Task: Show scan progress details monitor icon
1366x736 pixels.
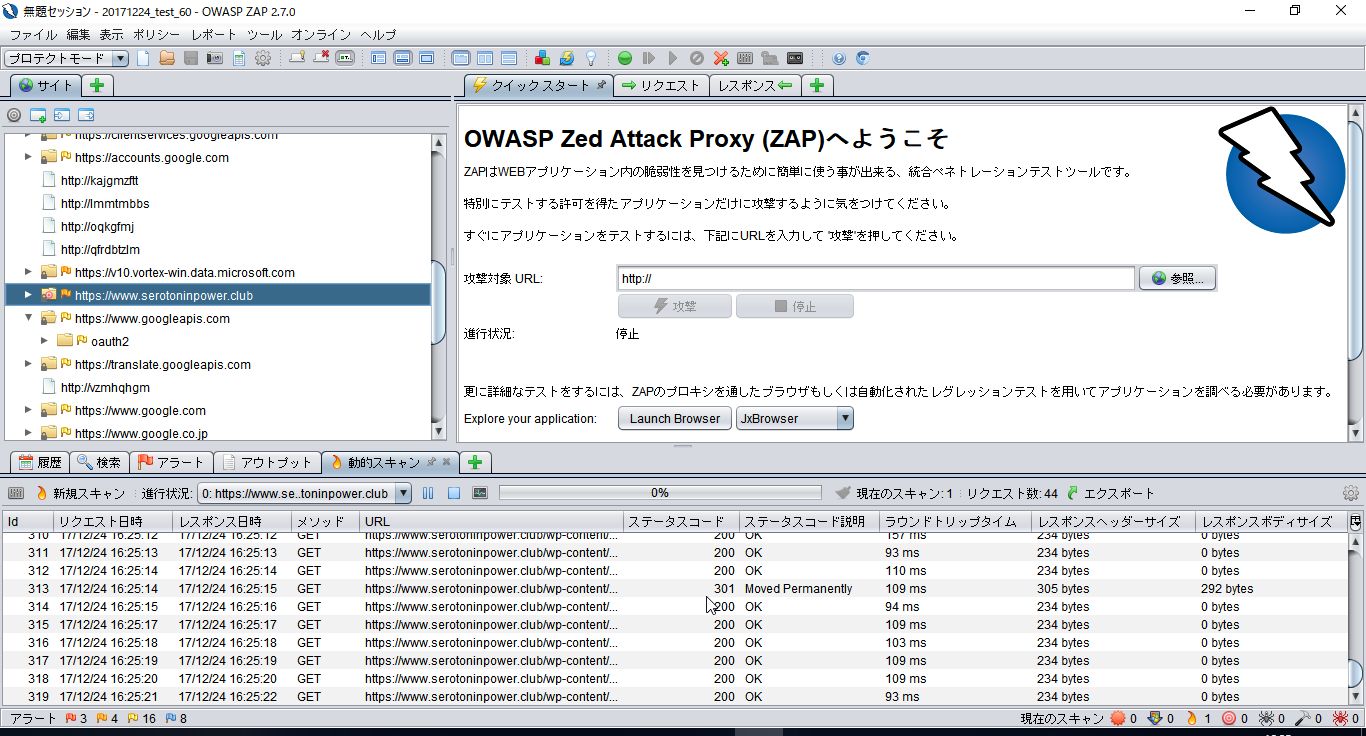Action: tap(480, 493)
